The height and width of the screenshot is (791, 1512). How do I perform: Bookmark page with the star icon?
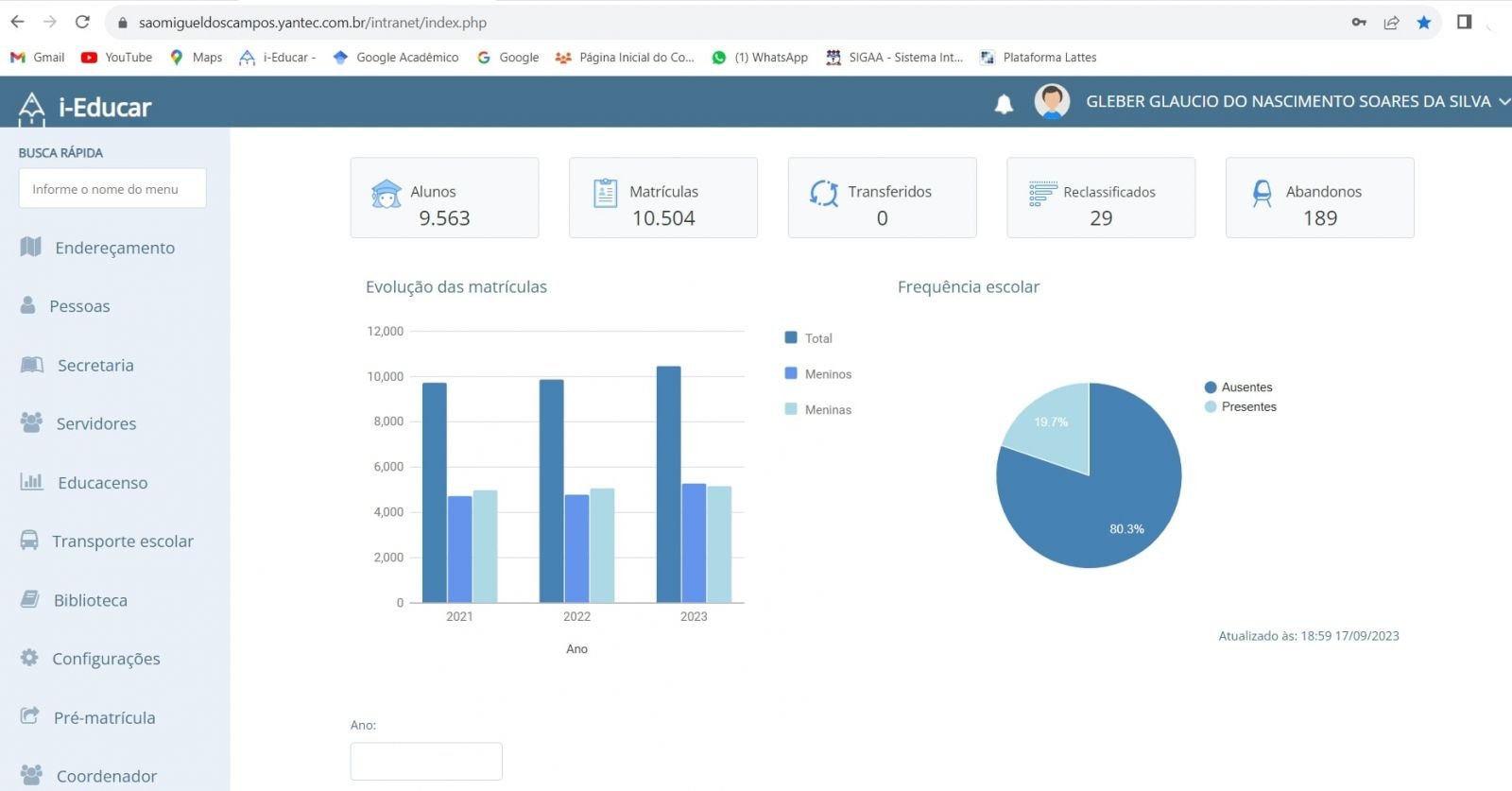pos(1423,23)
